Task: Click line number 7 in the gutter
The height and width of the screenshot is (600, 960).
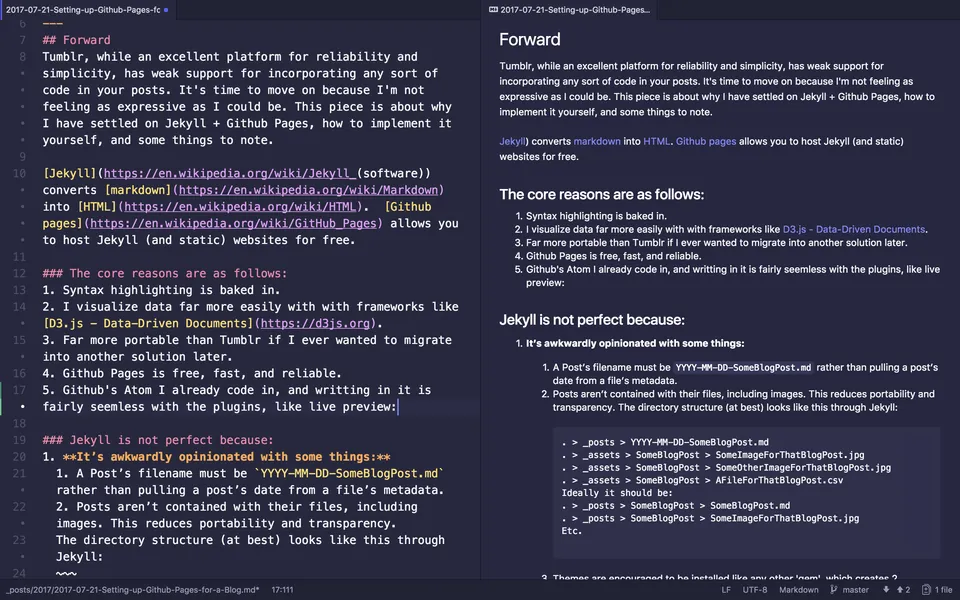Action: [23, 40]
